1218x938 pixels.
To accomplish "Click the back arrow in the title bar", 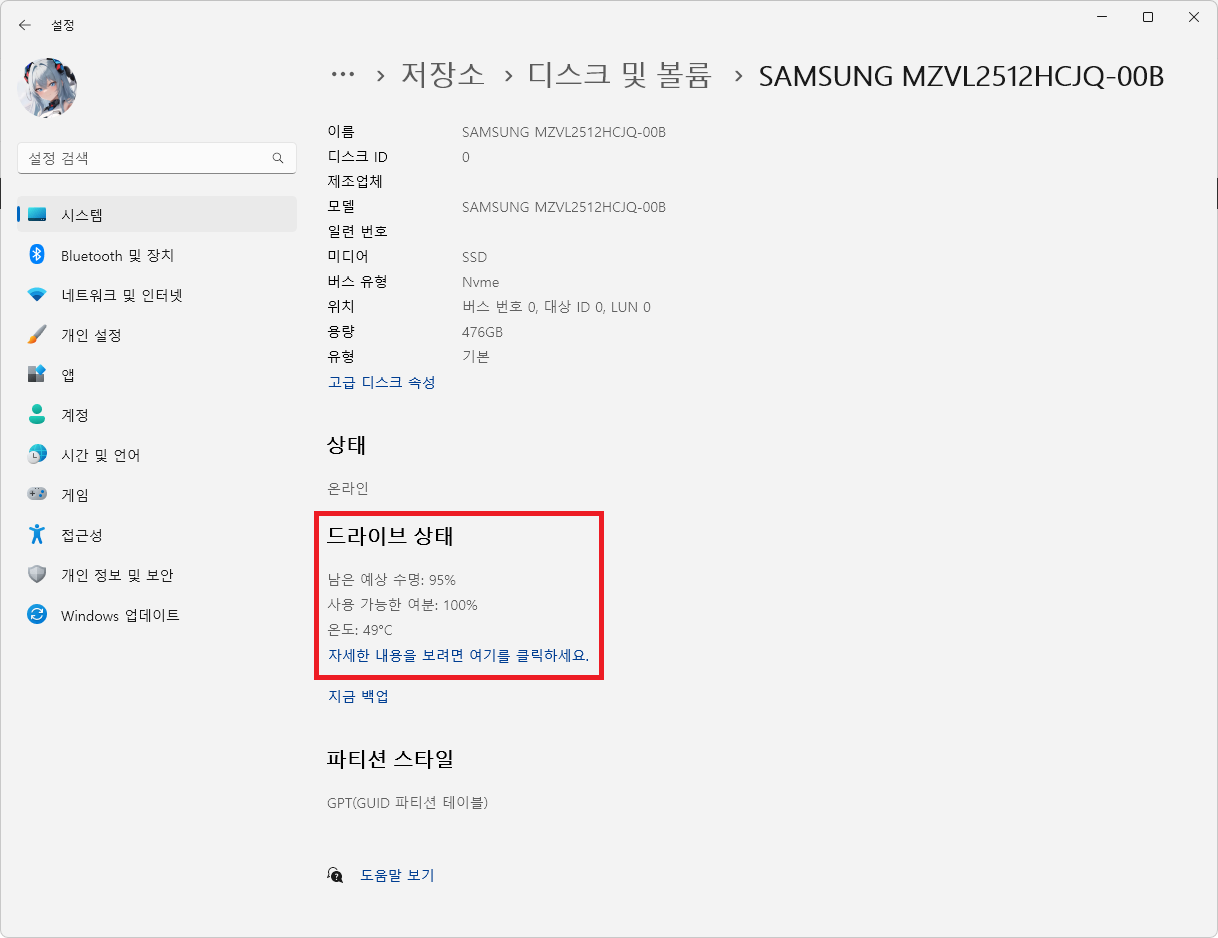I will [25, 25].
